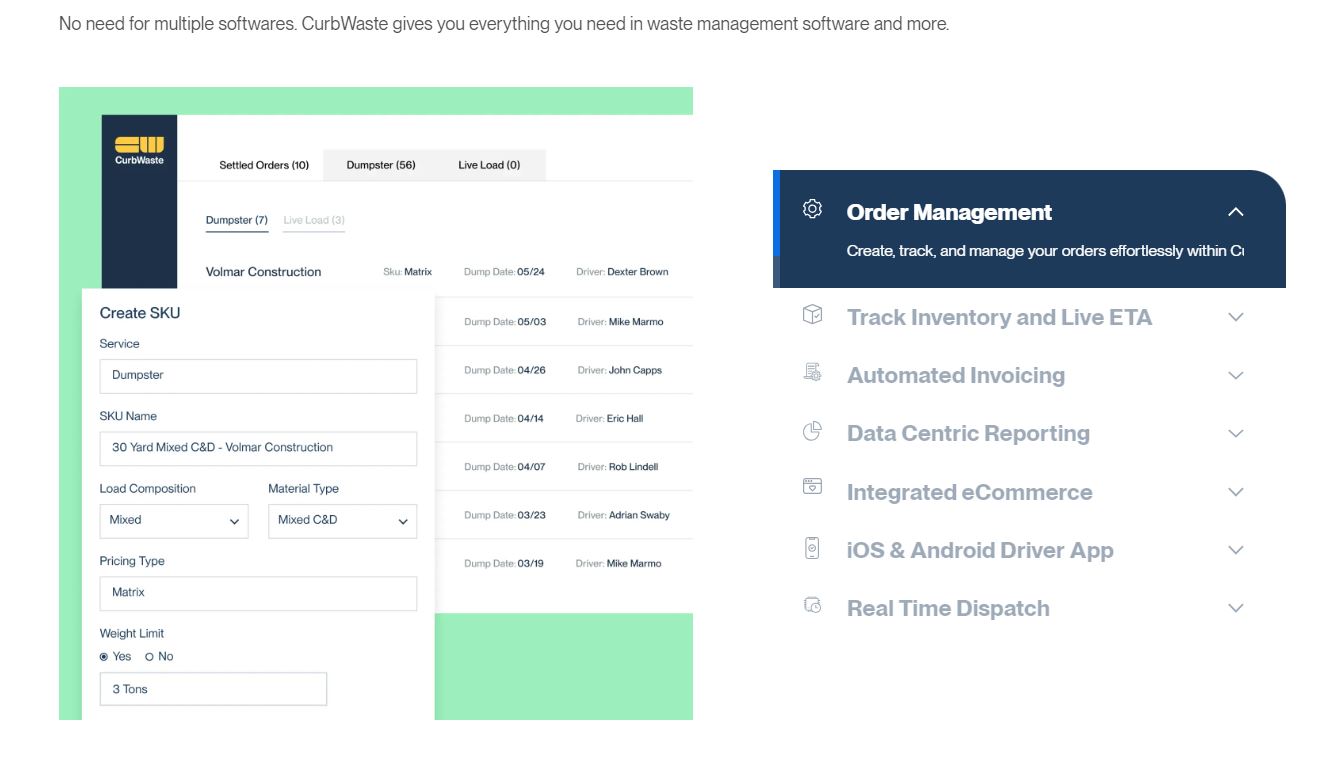
Task: Expand the iOS & Android Driver App chevron
Action: click(1236, 550)
